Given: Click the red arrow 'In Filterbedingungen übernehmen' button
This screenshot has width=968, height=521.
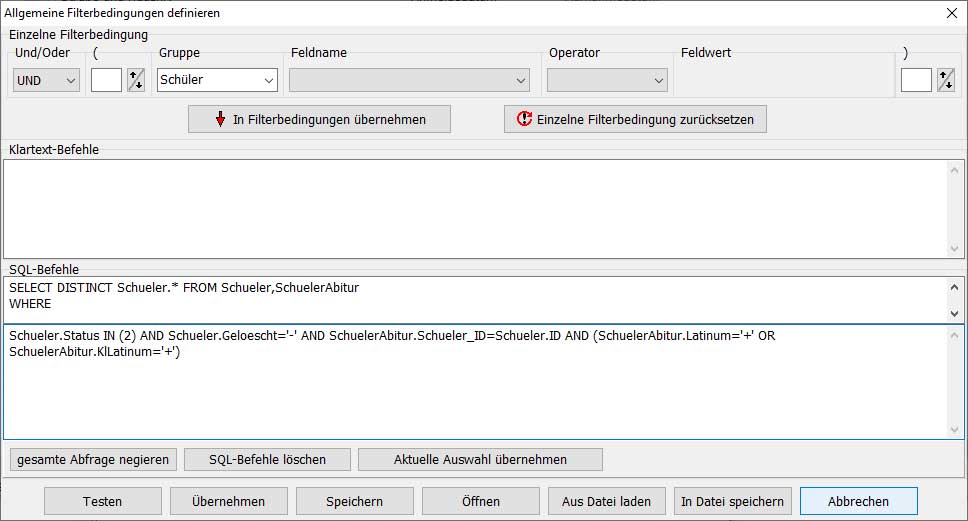Looking at the screenshot, I should (319, 119).
